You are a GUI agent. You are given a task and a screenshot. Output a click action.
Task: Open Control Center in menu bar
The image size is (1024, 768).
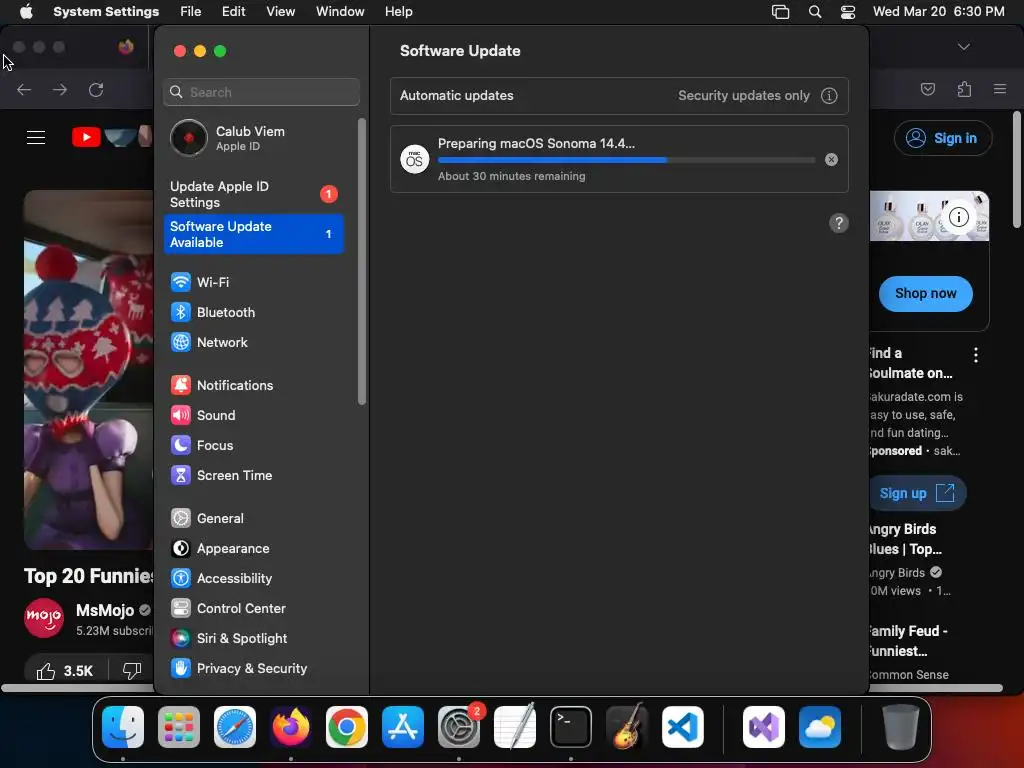pos(848,12)
